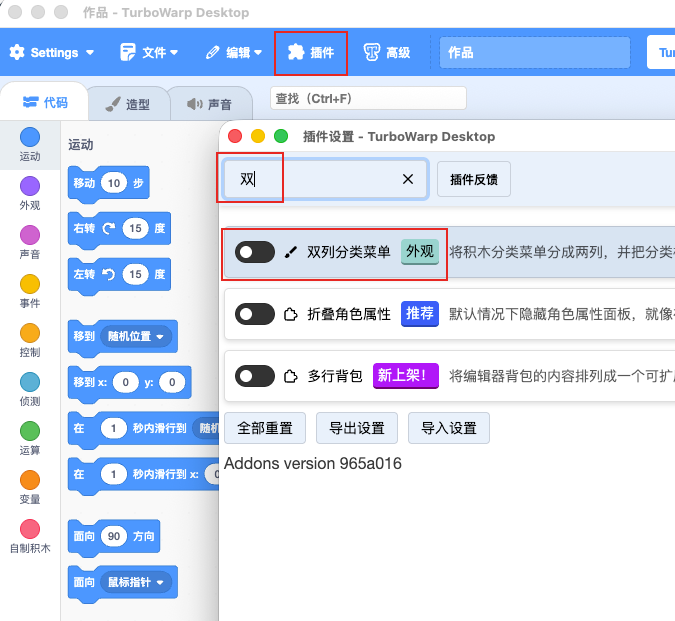
Task: Click the puzzle icon beside 折叠角色属性
Action: pyautogui.click(x=291, y=314)
